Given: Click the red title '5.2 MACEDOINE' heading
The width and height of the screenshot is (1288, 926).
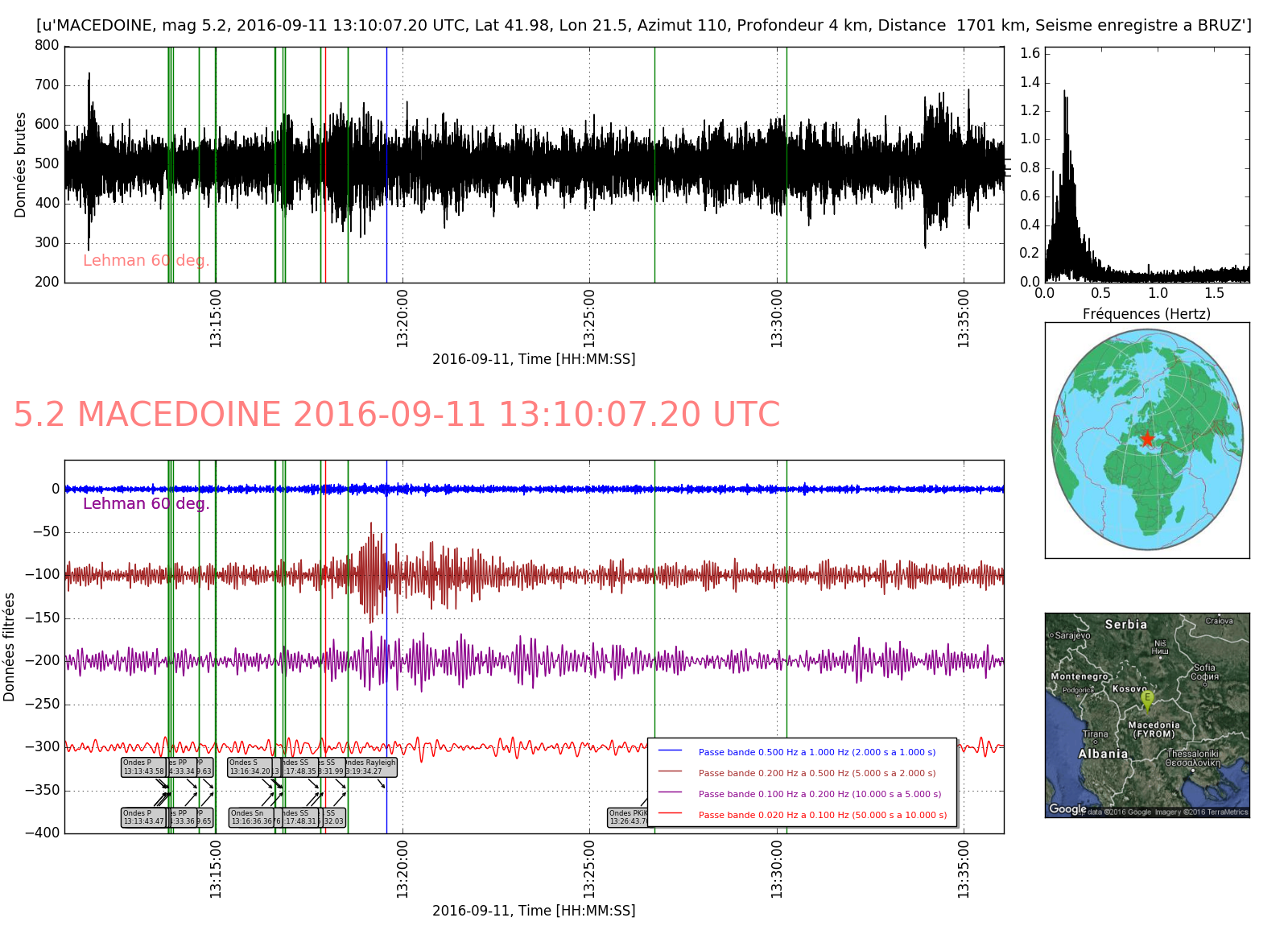Looking at the screenshot, I should click(x=396, y=415).
